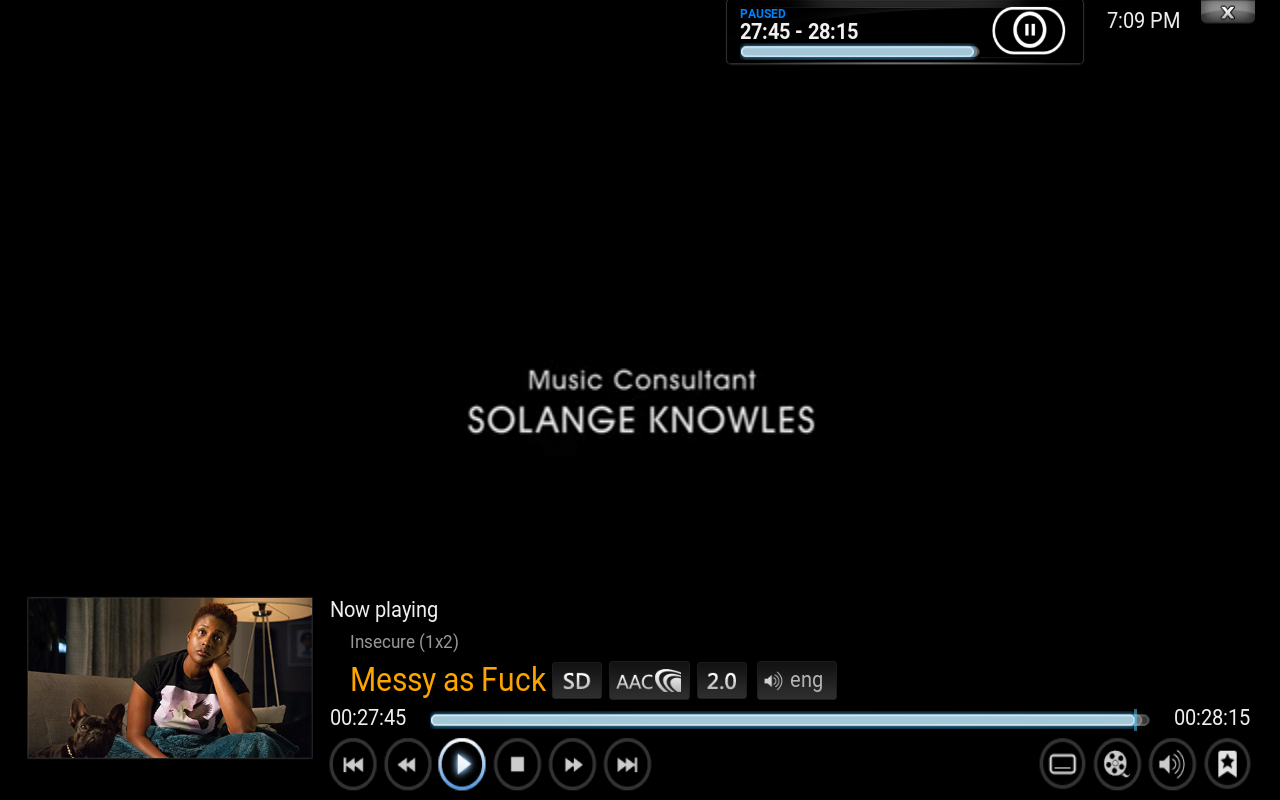Close the OSD with X button
This screenshot has height=800, width=1280.
click(x=1227, y=12)
